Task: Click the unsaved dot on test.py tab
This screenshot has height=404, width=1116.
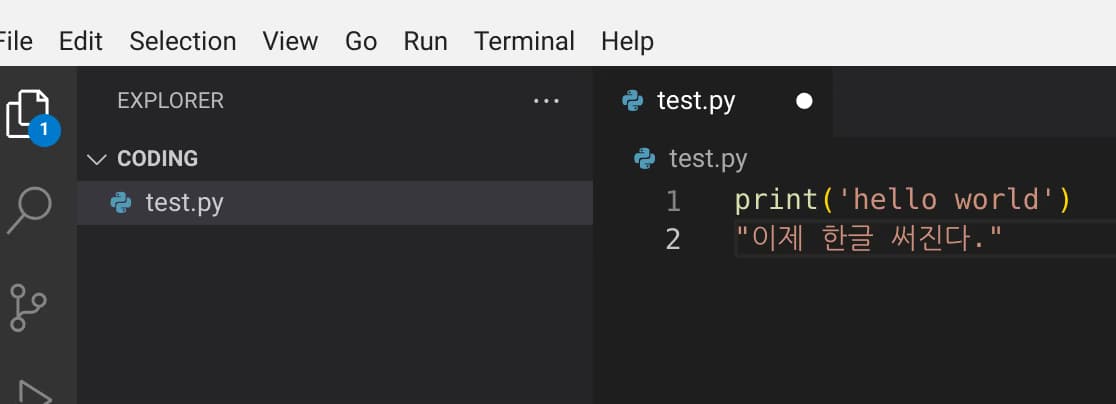Action: [803, 101]
